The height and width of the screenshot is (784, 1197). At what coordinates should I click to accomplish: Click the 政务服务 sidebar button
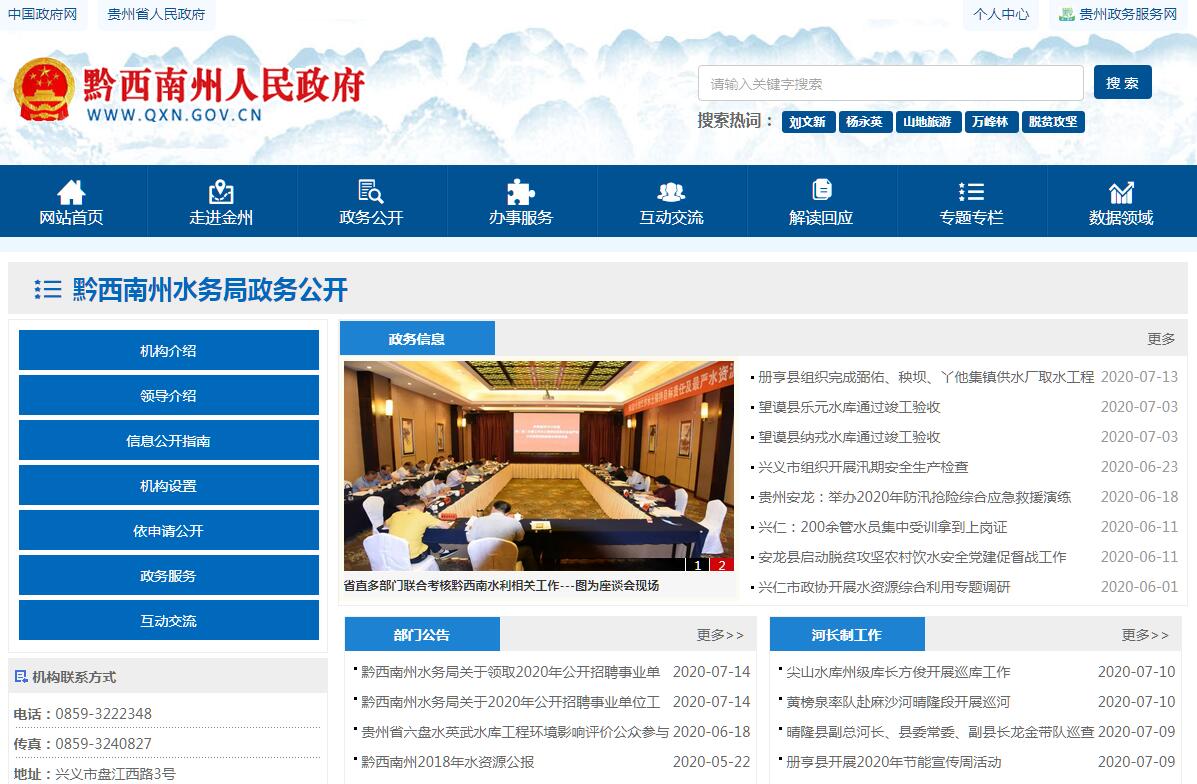[x=169, y=576]
